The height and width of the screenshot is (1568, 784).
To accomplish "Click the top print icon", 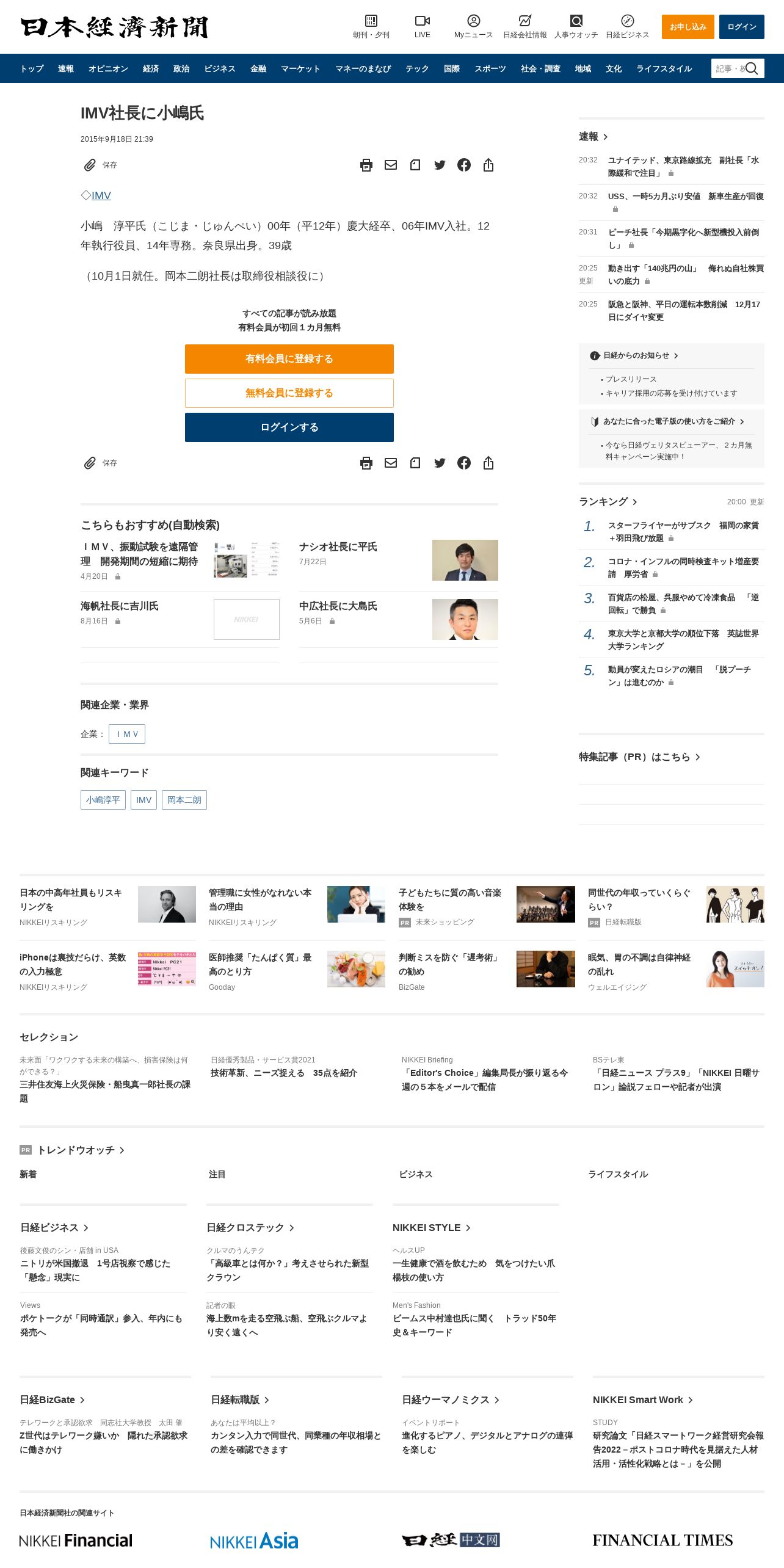I will tap(366, 165).
